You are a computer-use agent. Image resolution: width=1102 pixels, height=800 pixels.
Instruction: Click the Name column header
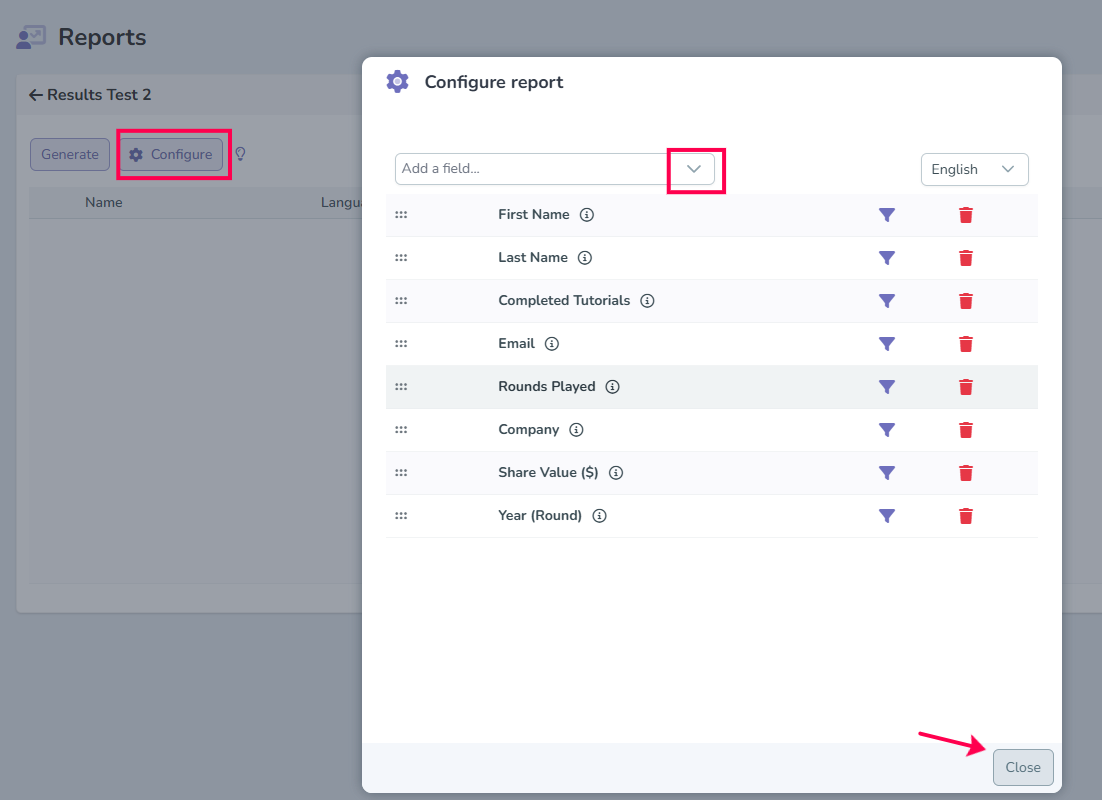(x=104, y=202)
